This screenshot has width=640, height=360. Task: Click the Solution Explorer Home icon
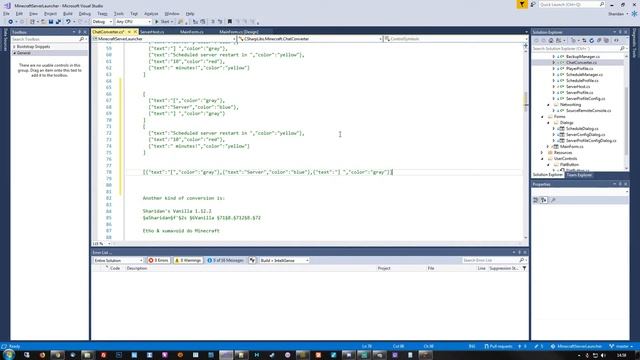(x=551, y=40)
